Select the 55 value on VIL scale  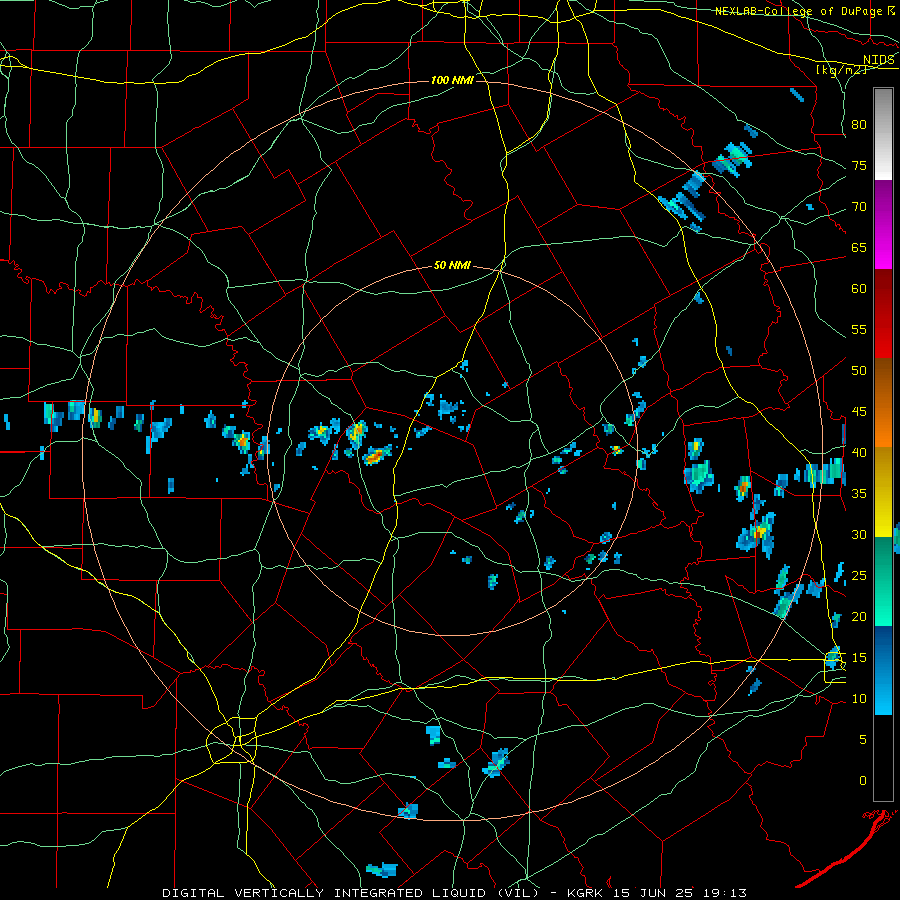pyautogui.click(x=859, y=329)
